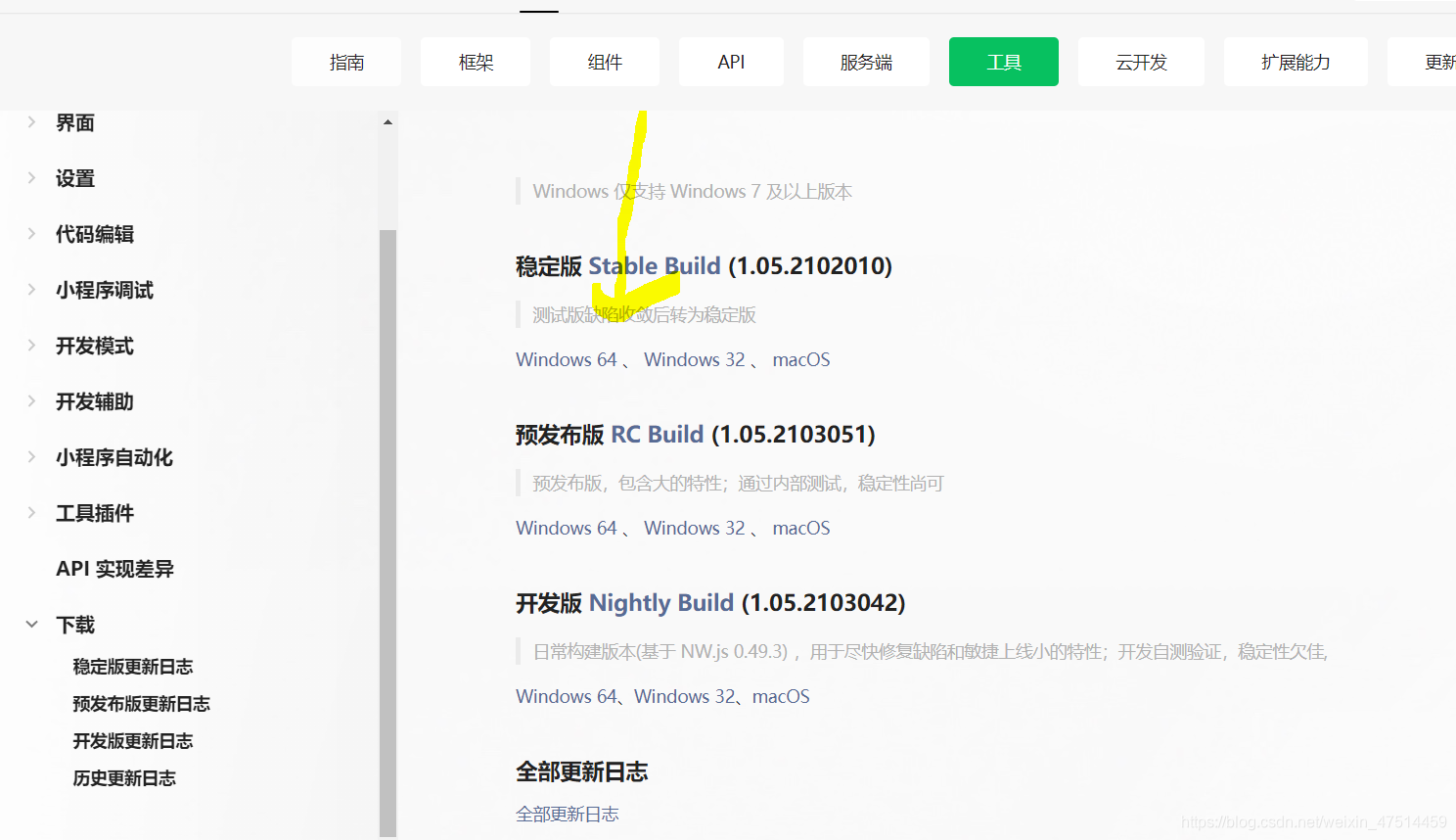Image resolution: width=1456 pixels, height=840 pixels.
Task: Open 小程序自动化 in the sidebar
Action: click(114, 457)
